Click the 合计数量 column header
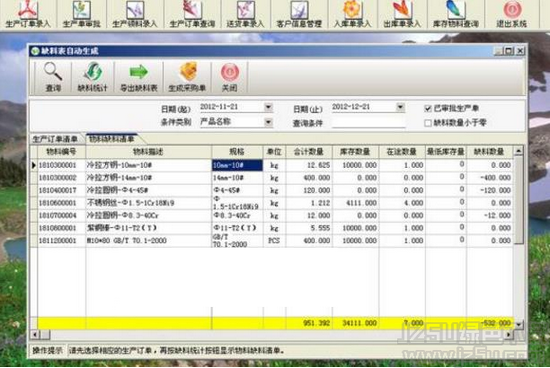 click(x=309, y=152)
